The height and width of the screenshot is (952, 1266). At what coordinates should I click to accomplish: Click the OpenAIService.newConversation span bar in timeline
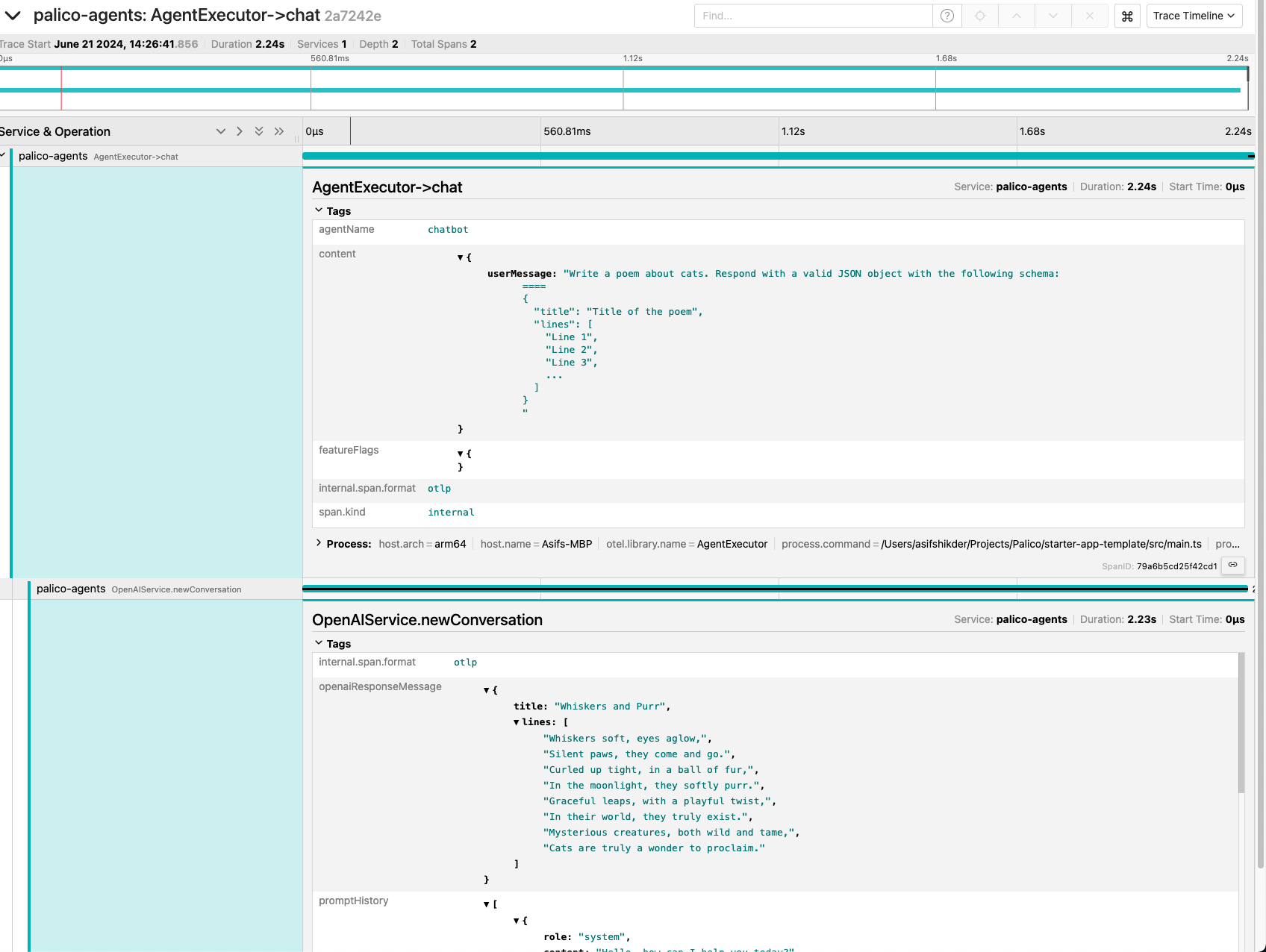pos(775,589)
